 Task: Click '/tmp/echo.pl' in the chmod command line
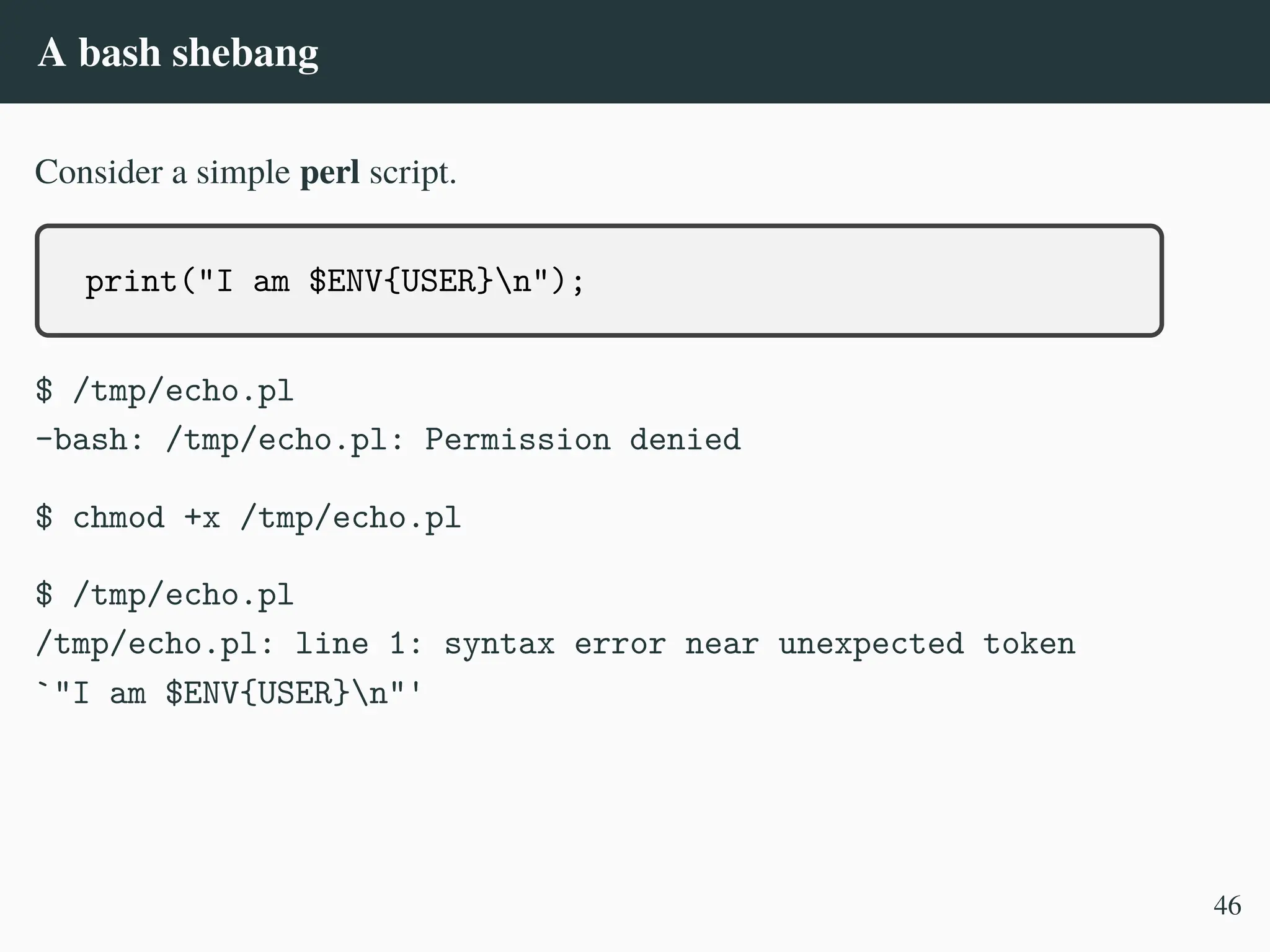[350, 518]
